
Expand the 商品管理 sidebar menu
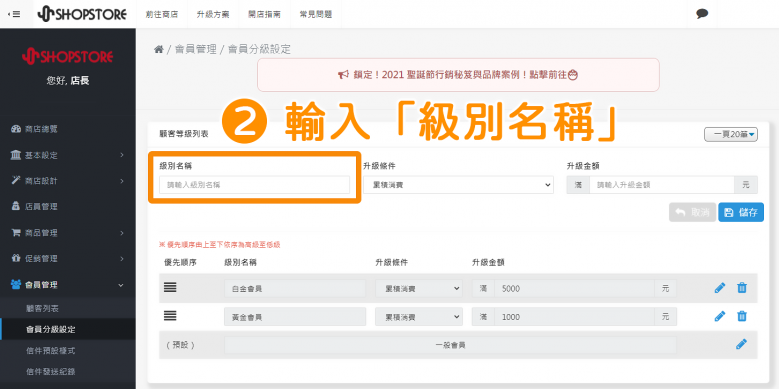pos(68,233)
